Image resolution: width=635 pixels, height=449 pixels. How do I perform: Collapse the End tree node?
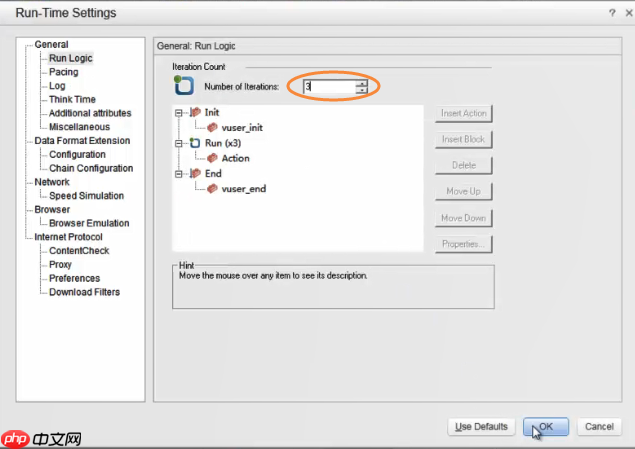180,173
